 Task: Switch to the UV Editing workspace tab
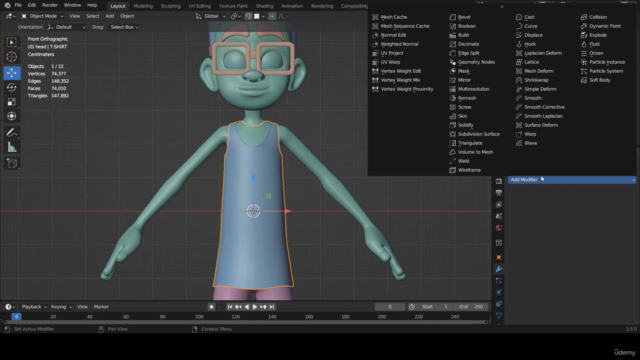click(x=200, y=6)
